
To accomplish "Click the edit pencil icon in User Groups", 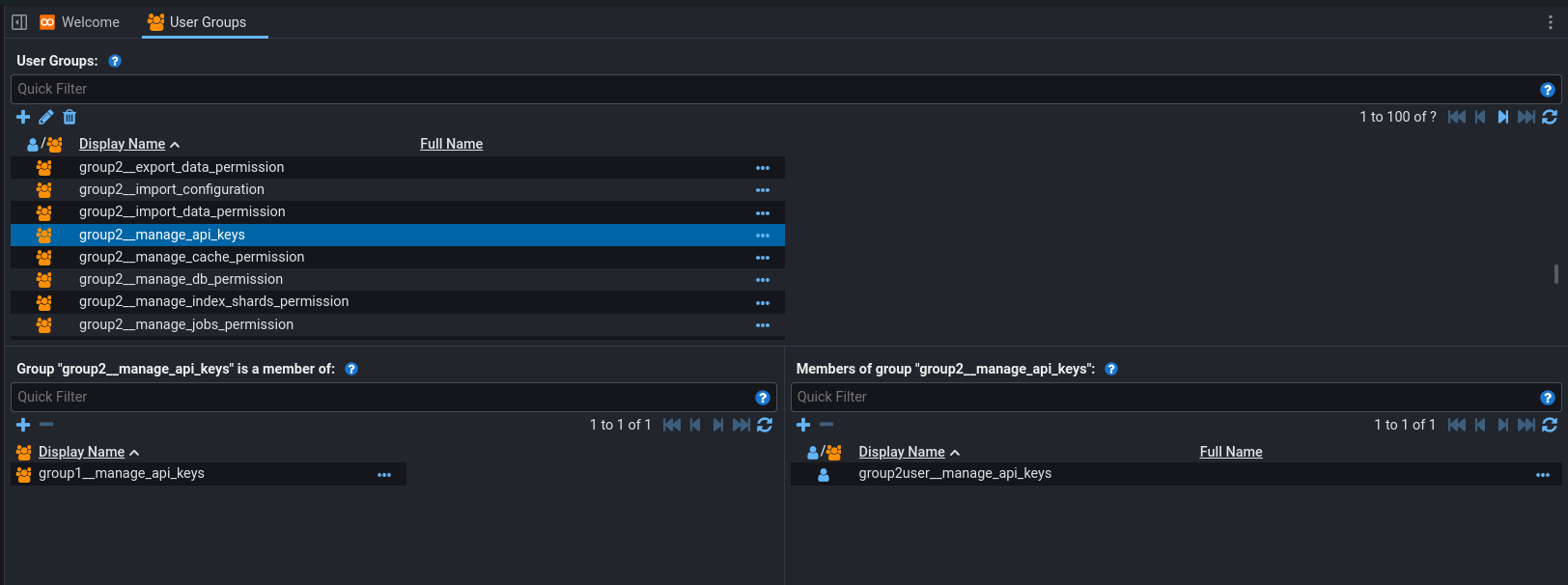I will pyautogui.click(x=46, y=117).
